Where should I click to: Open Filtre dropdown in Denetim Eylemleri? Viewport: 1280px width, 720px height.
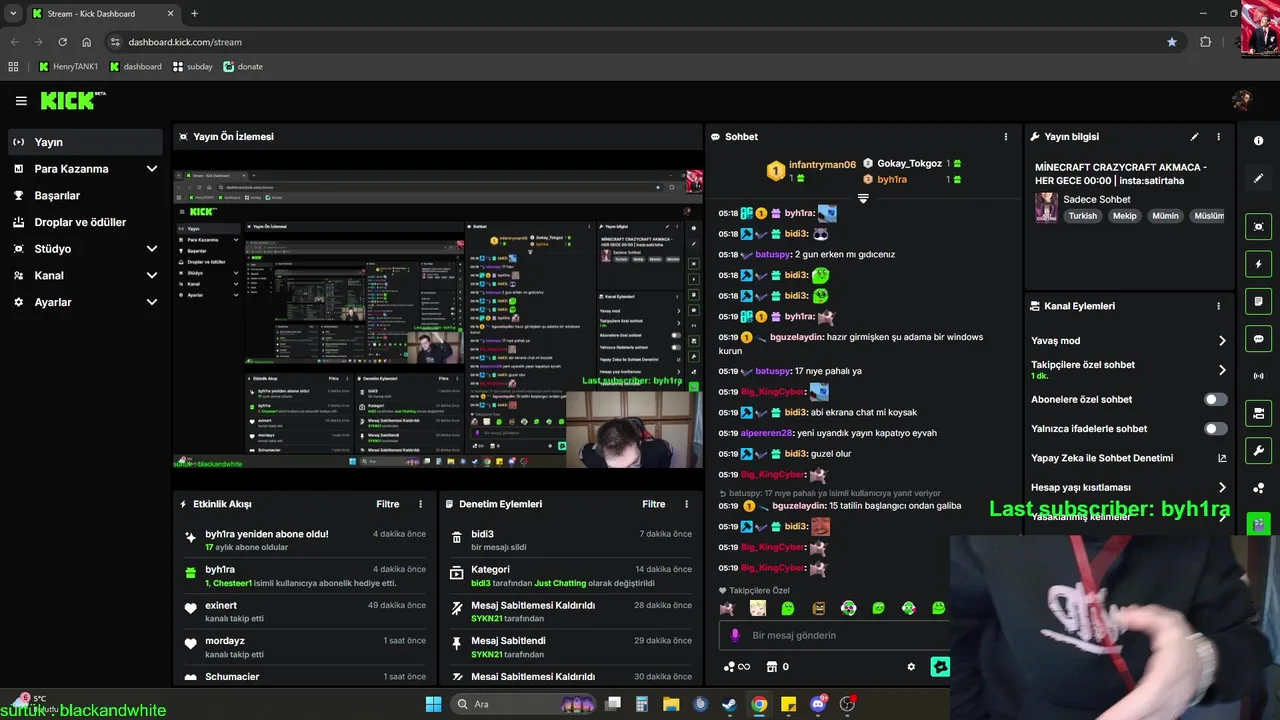[x=654, y=504]
